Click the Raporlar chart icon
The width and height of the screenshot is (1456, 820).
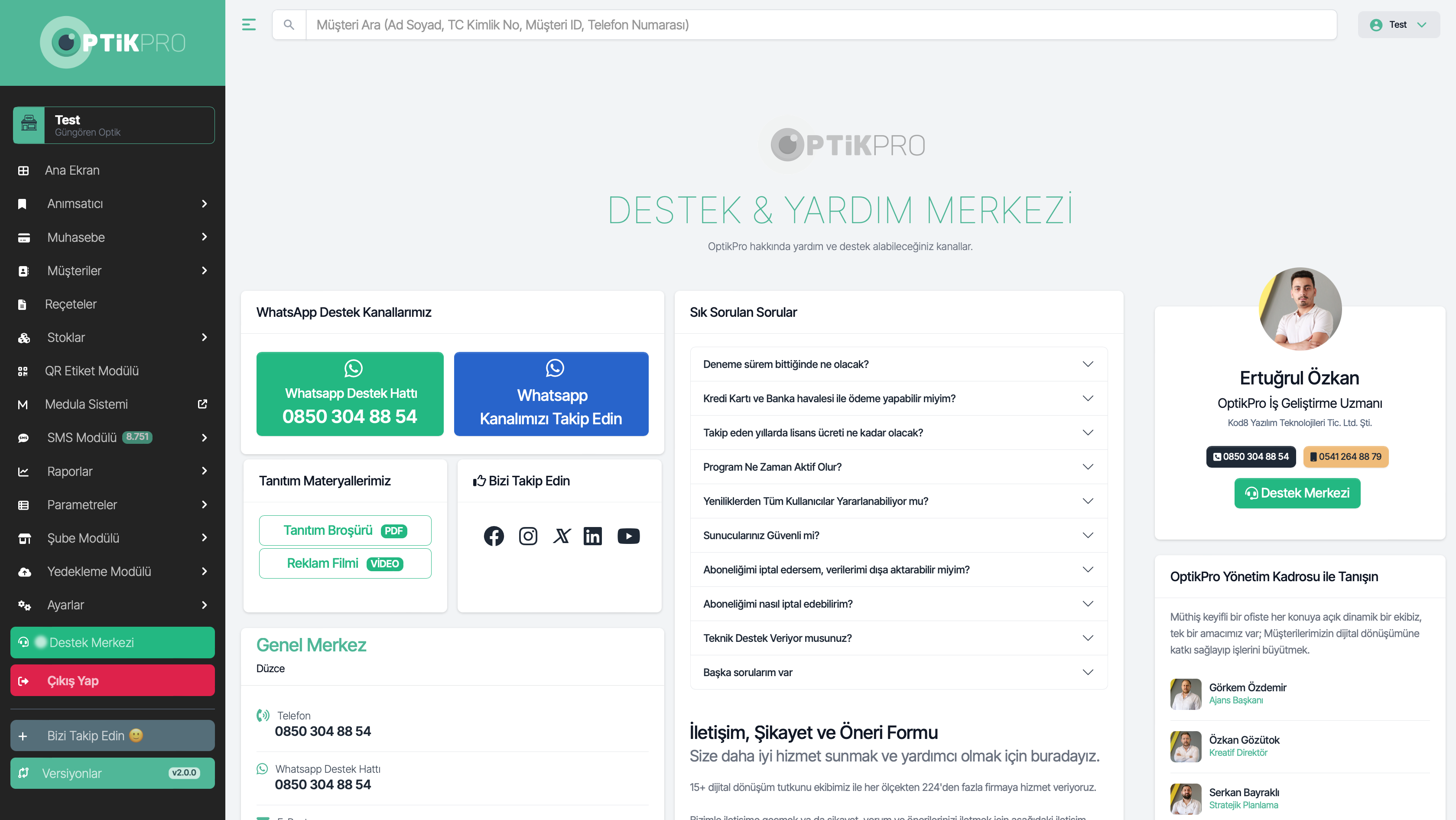pyautogui.click(x=23, y=471)
